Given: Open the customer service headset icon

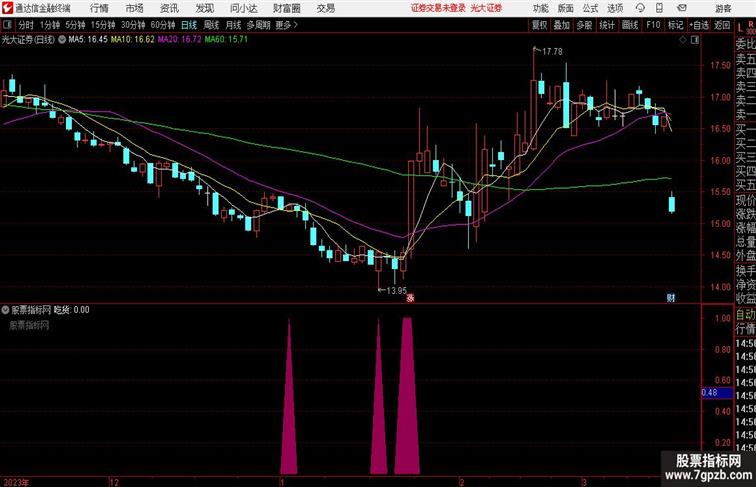Looking at the screenshot, I should click(640, 8).
